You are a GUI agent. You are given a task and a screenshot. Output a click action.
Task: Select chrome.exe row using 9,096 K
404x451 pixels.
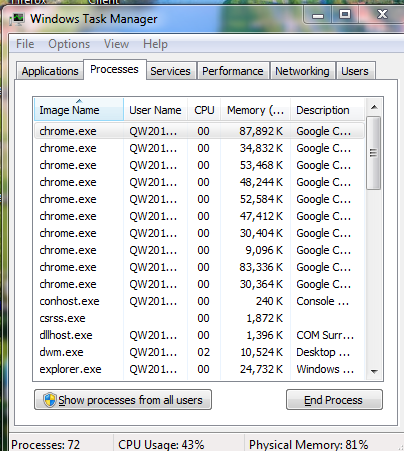coord(199,250)
